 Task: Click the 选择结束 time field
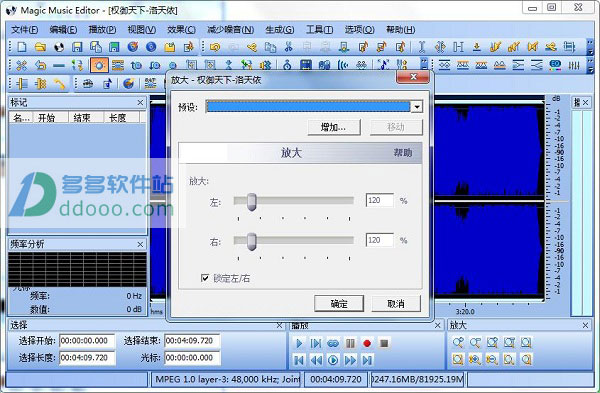tap(192, 341)
